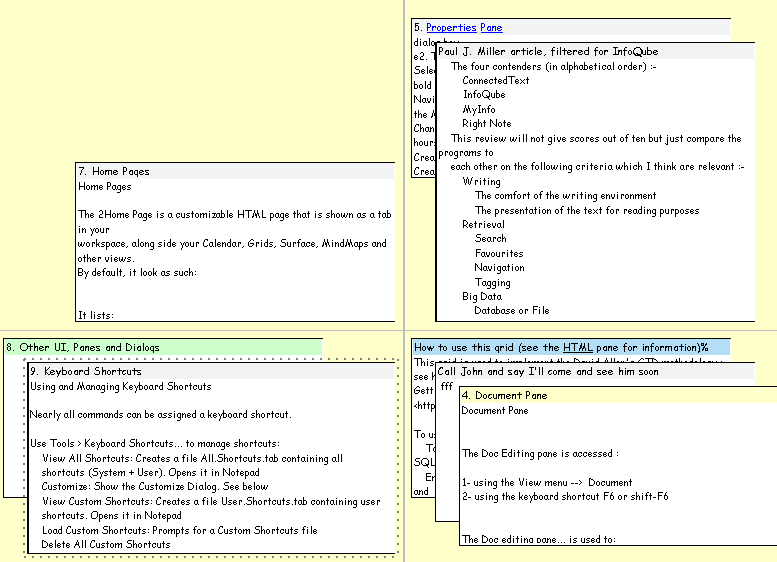Click the 'InfoQube' contender line

484,95
